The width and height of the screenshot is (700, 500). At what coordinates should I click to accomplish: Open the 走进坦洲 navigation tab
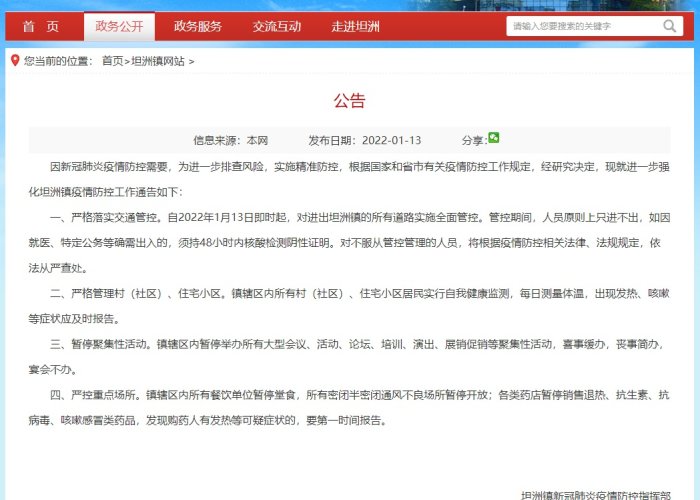(355, 27)
